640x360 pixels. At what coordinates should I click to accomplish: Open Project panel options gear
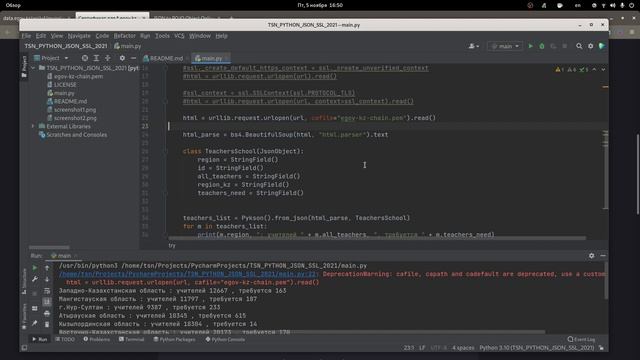122,58
